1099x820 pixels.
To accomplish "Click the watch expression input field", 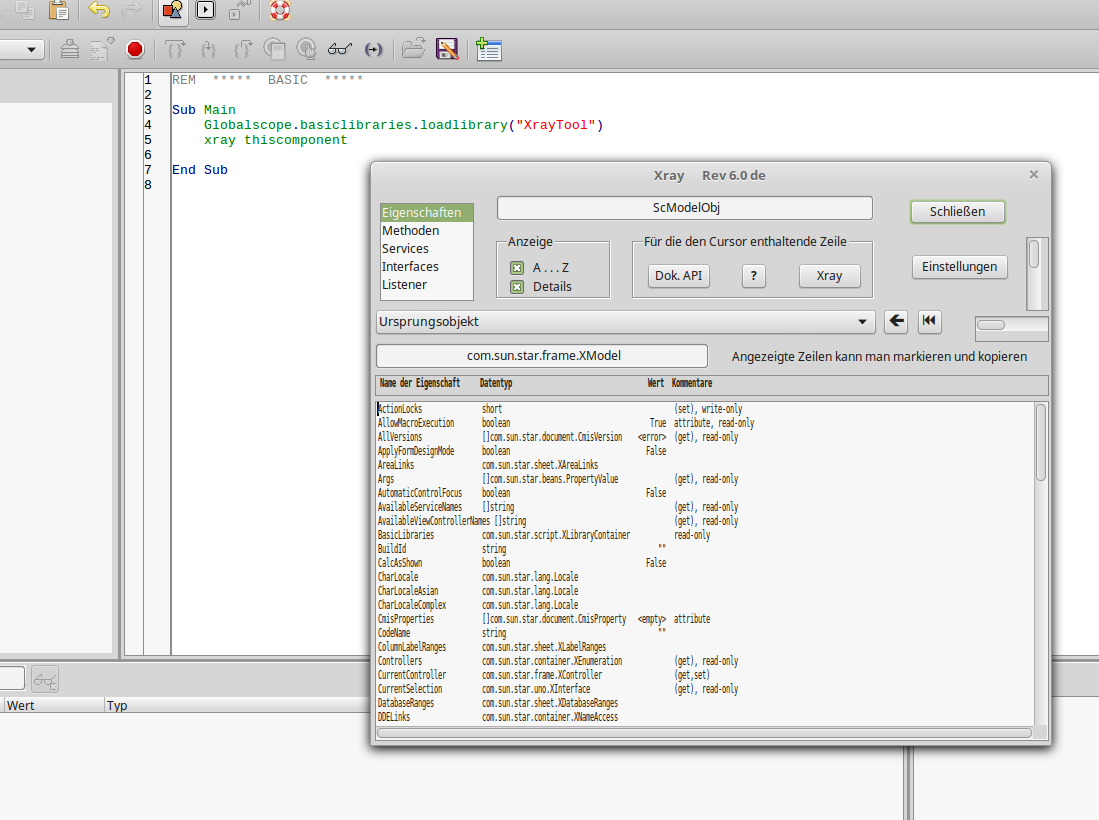I will tap(12, 678).
